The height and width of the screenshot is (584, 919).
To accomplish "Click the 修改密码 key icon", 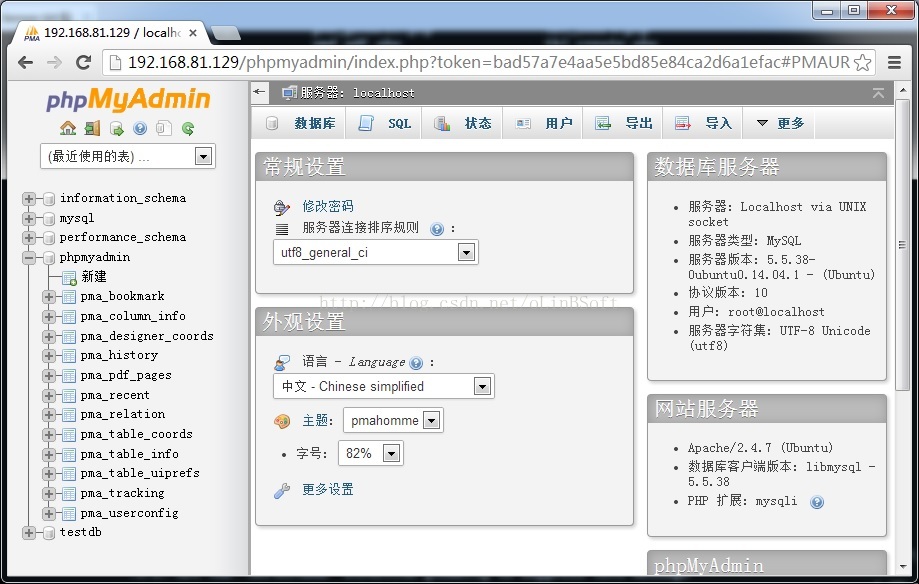I will (281, 207).
